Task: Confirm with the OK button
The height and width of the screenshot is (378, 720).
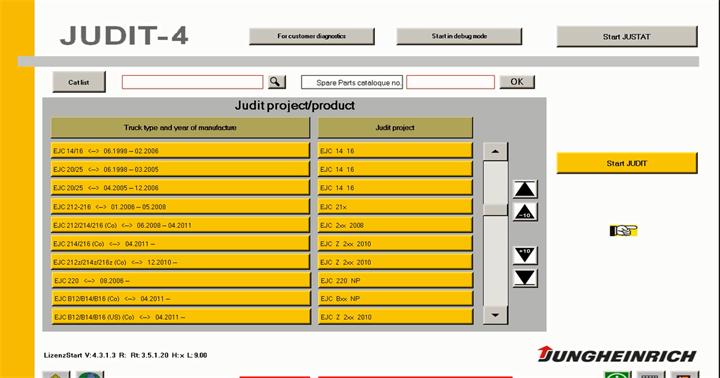Action: [x=517, y=82]
